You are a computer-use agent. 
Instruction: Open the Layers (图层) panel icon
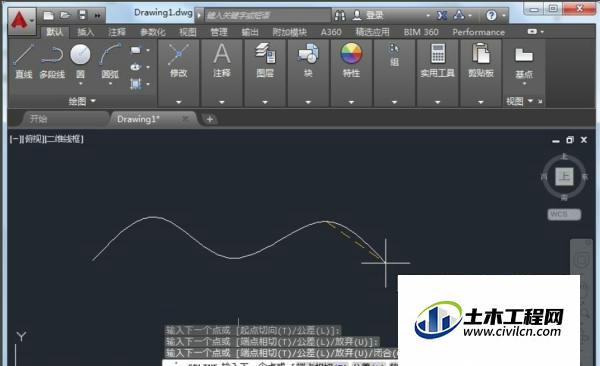click(x=265, y=54)
